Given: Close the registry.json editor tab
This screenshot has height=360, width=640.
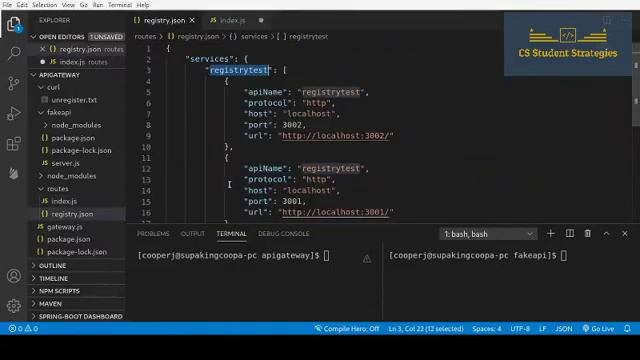Looking at the screenshot, I should [x=192, y=20].
